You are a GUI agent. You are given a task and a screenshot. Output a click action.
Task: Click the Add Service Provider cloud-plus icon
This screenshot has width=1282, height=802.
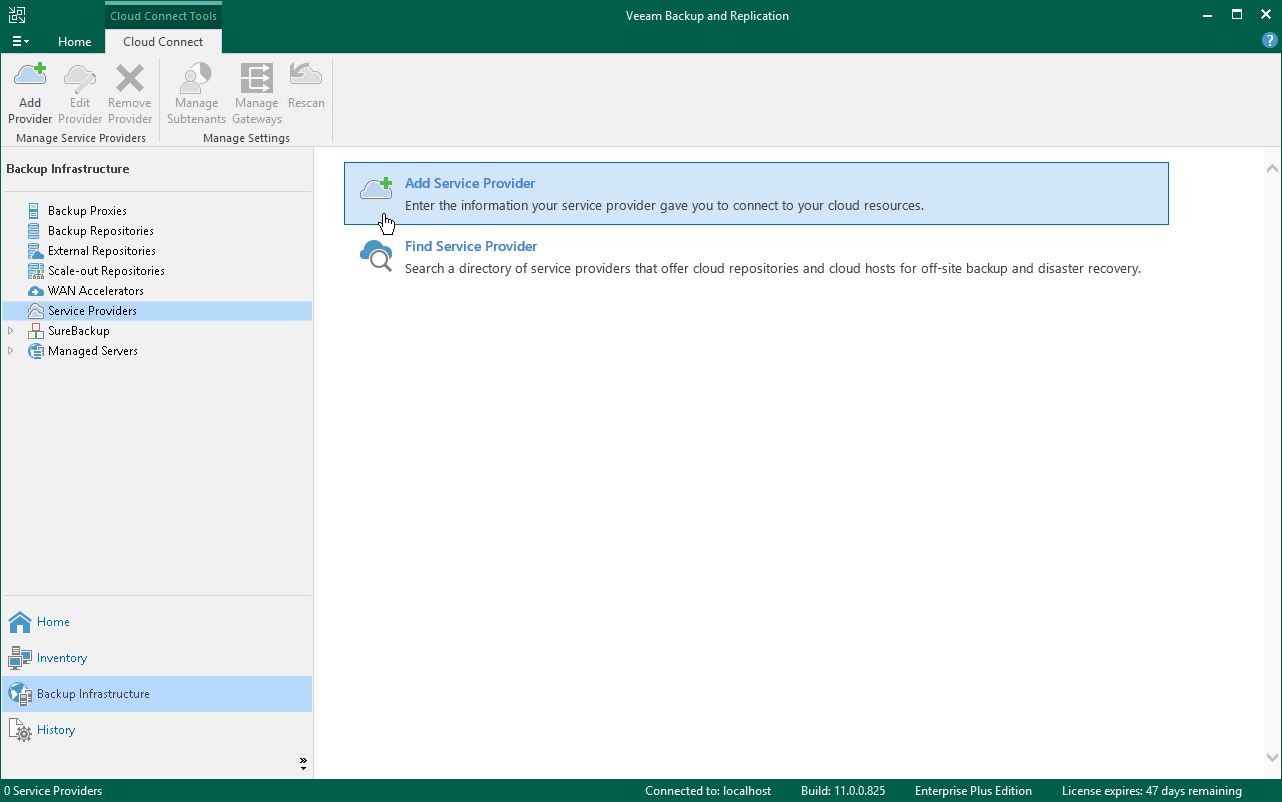coord(376,188)
